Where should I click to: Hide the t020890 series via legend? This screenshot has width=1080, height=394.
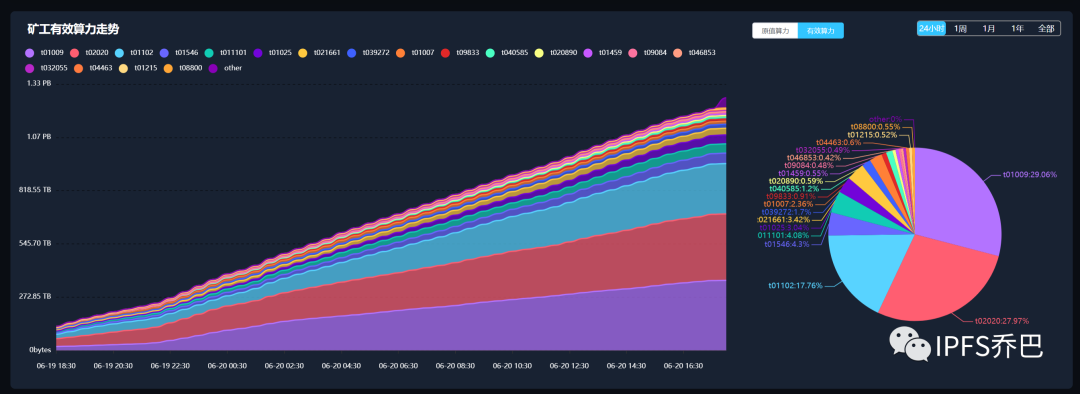point(556,52)
